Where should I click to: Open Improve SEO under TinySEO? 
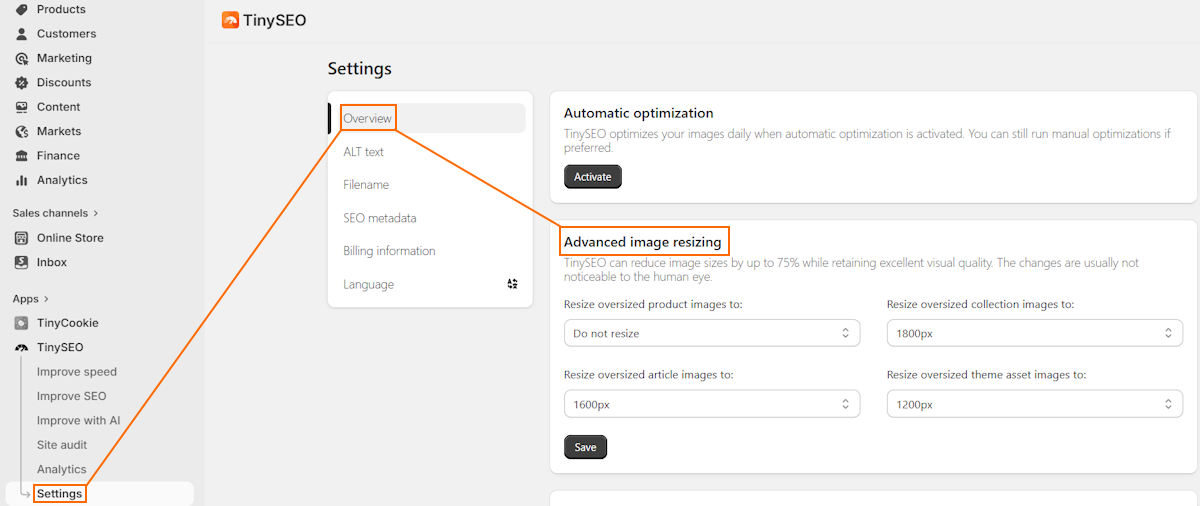click(71, 396)
